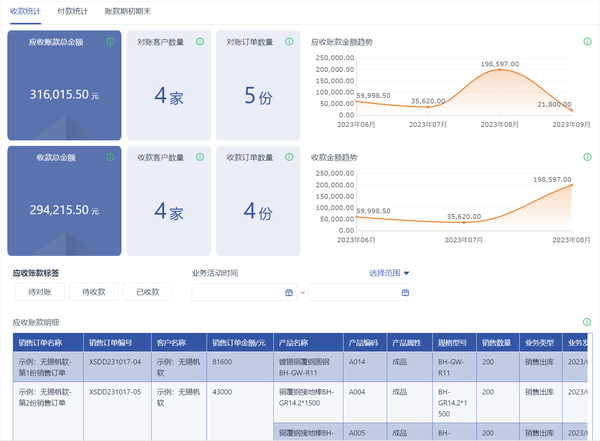Click product code A004 cell

365,402
